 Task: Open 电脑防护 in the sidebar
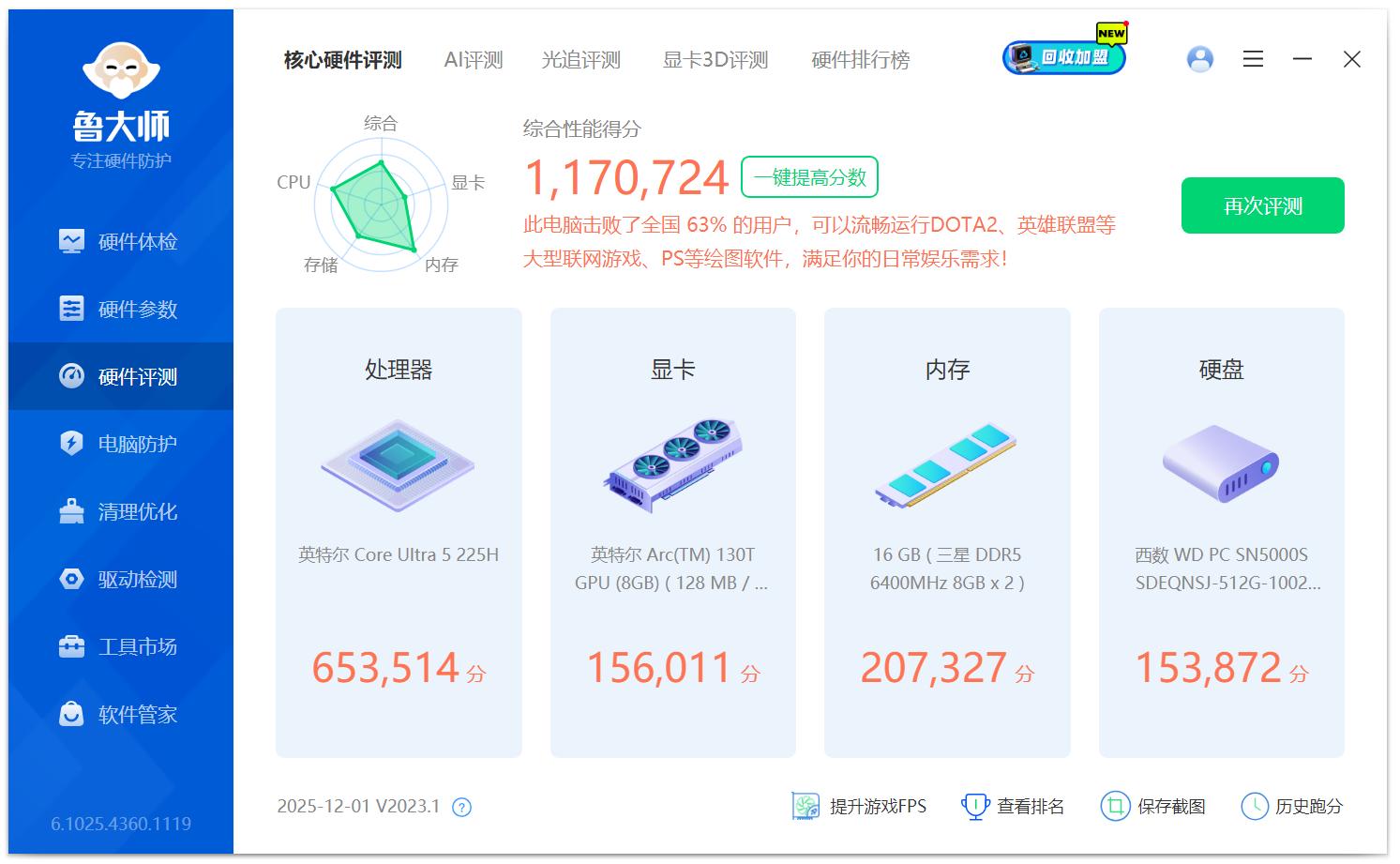point(121,444)
